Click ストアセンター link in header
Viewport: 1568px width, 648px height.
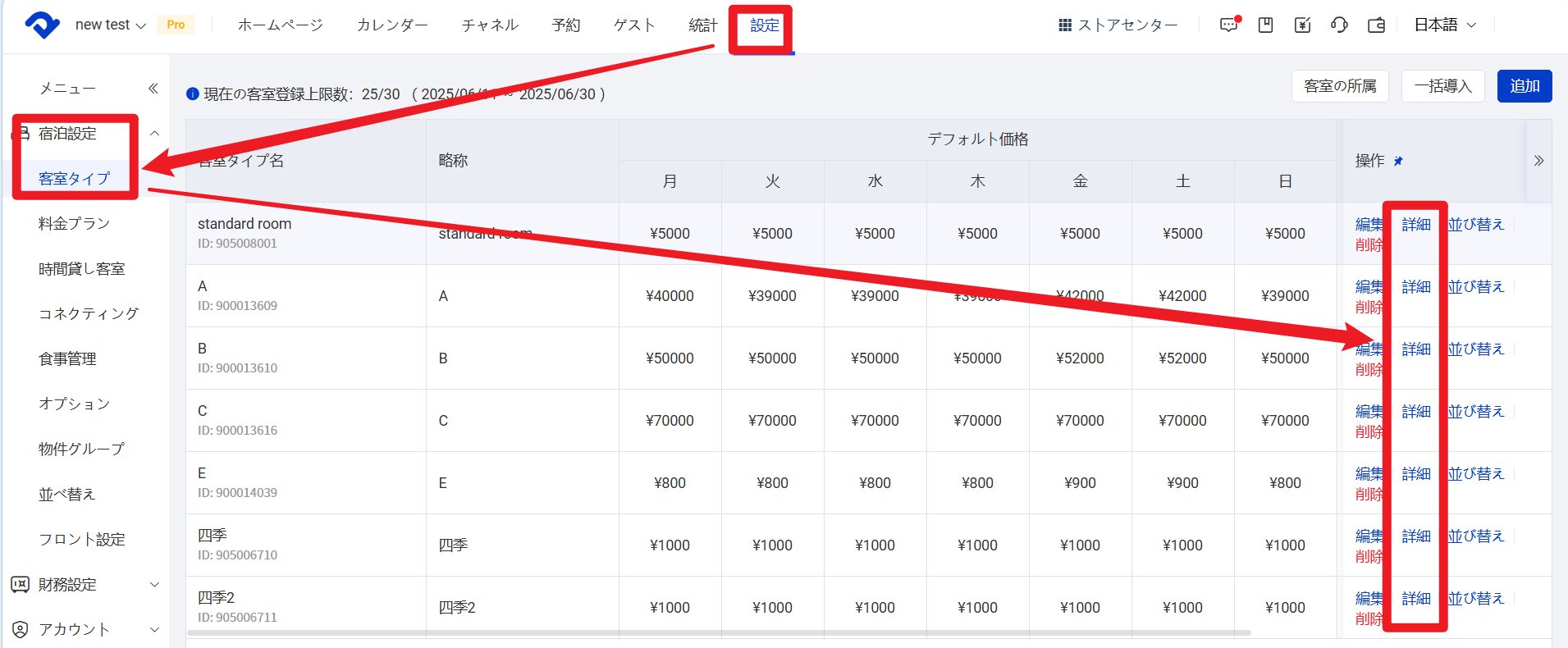pos(1127,25)
